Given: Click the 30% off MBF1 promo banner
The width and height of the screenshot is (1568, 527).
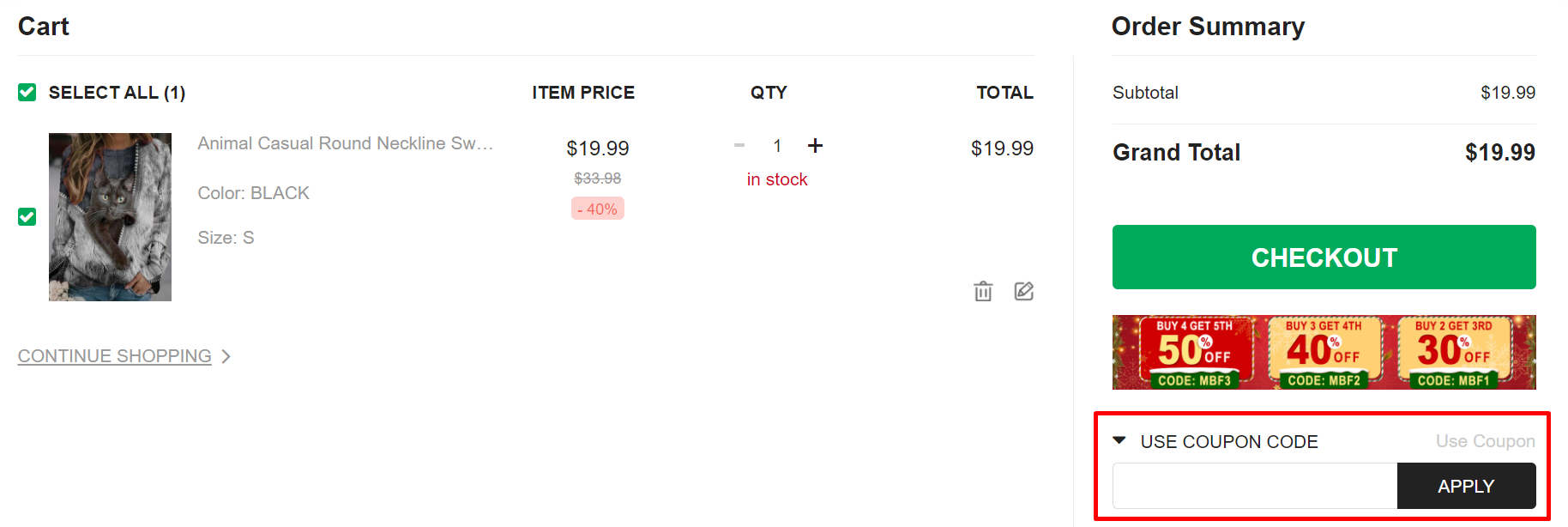Looking at the screenshot, I should [x=1454, y=353].
